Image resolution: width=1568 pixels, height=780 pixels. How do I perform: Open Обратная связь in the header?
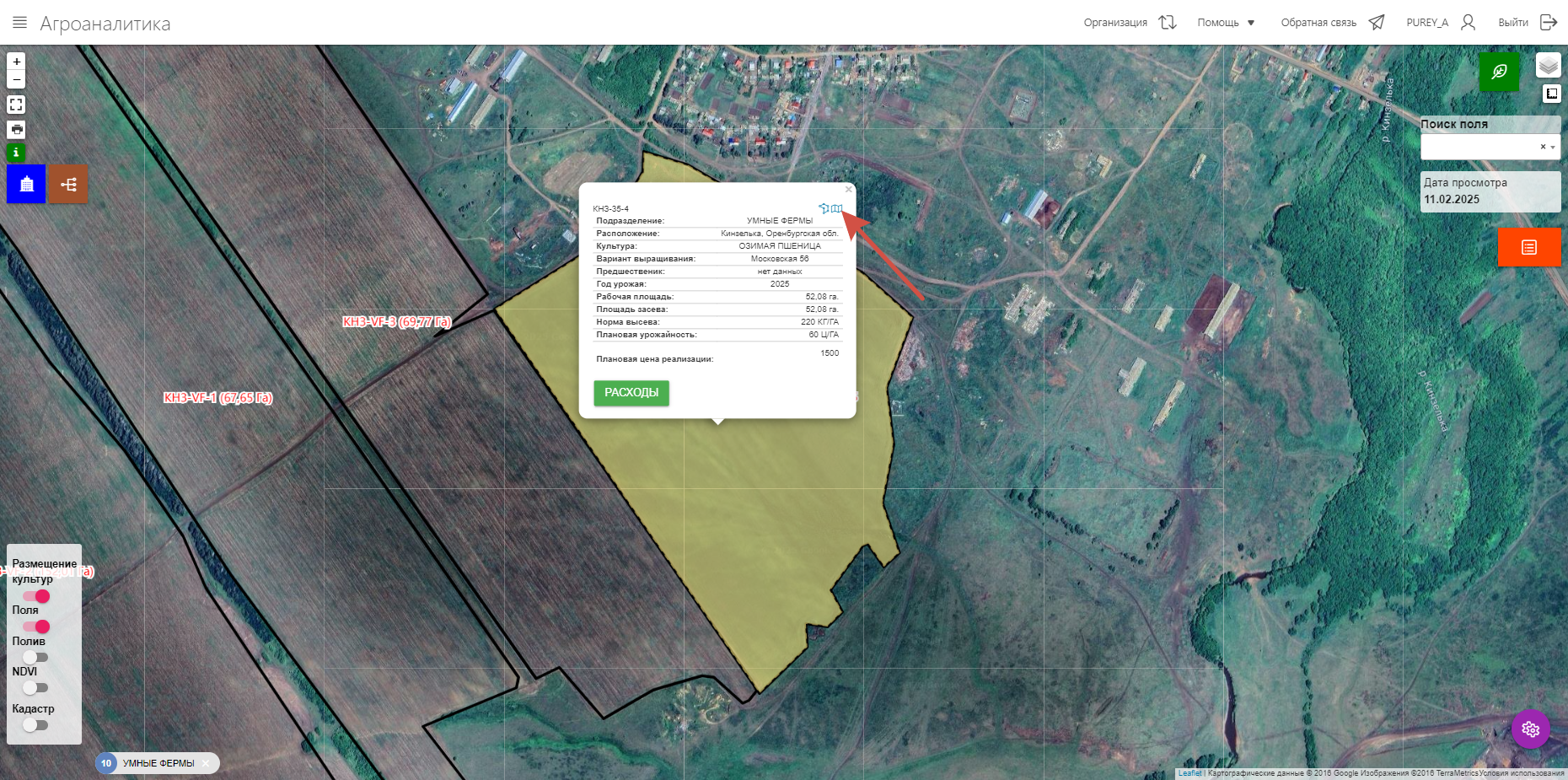(x=1331, y=23)
